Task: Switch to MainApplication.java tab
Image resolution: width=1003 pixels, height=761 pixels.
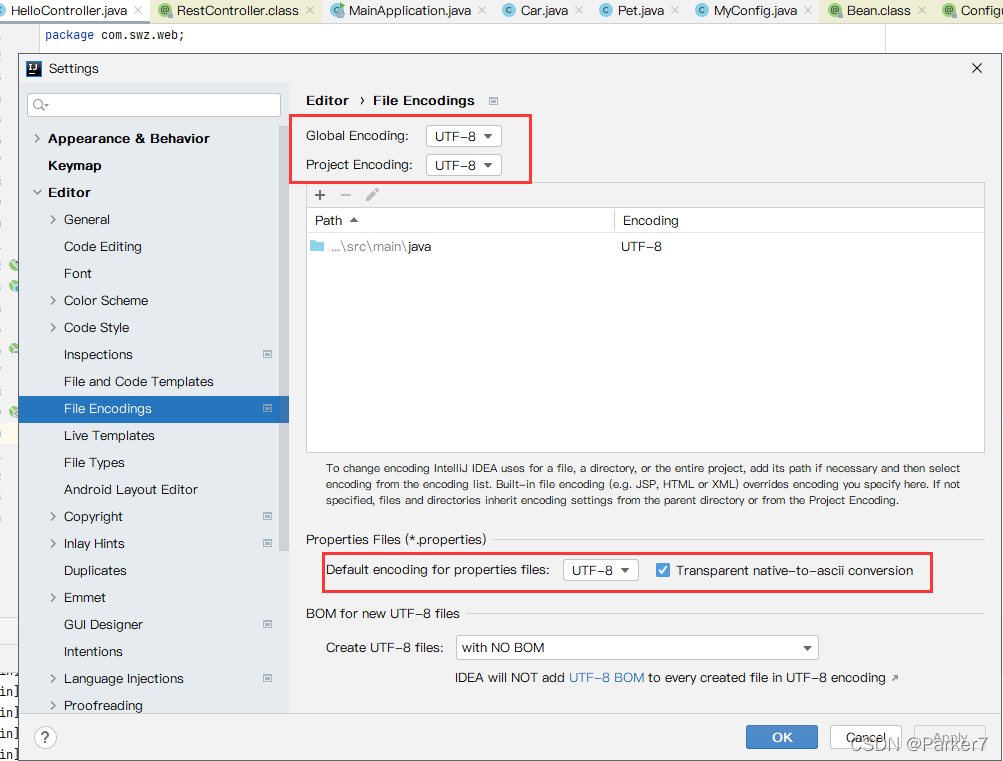Action: 409,11
